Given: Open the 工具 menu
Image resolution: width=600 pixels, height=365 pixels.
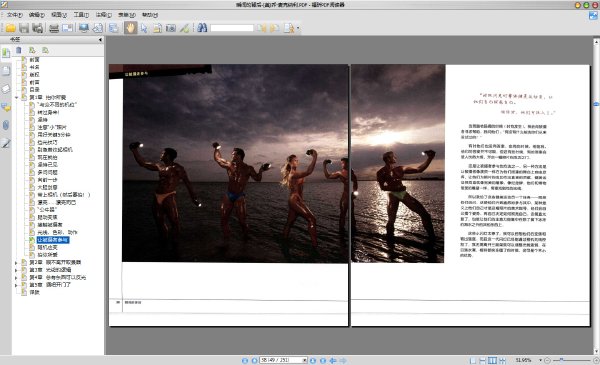Looking at the screenshot, I should coord(81,15).
